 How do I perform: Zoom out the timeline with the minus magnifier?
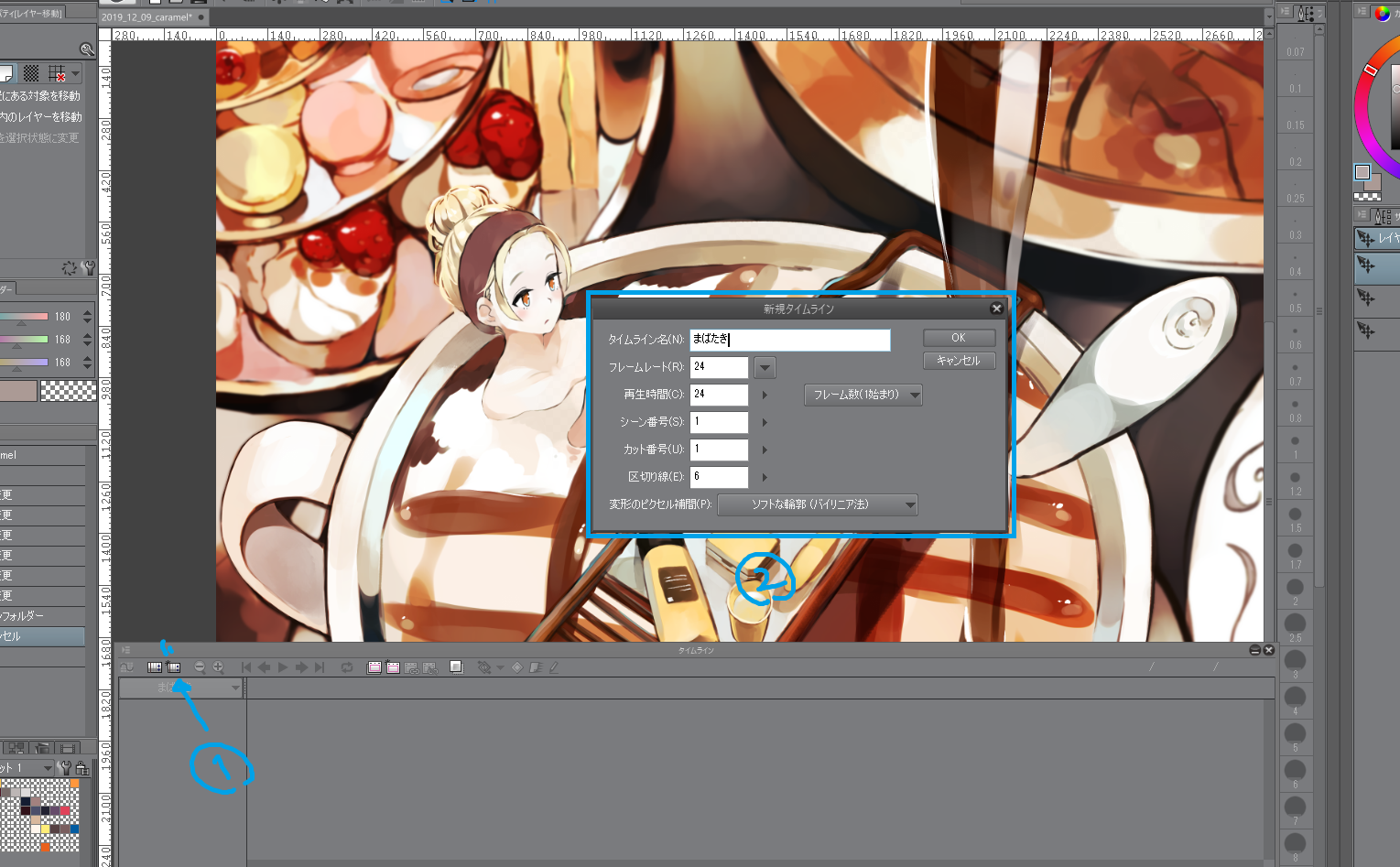[x=200, y=667]
